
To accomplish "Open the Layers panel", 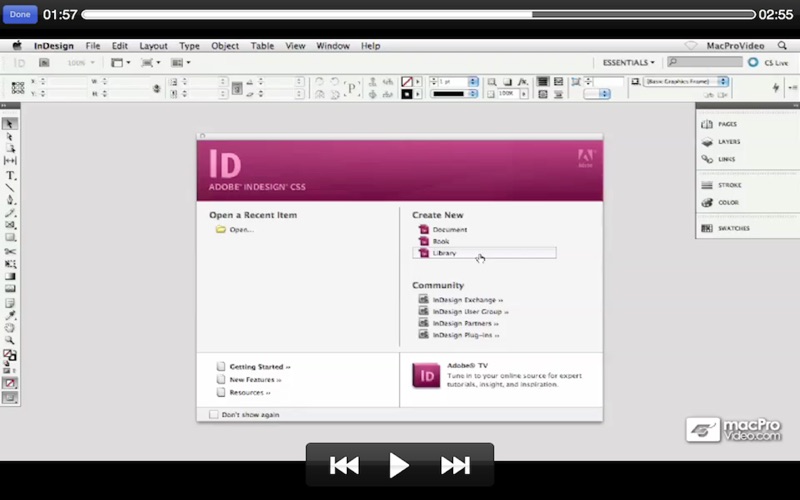I will (720, 142).
